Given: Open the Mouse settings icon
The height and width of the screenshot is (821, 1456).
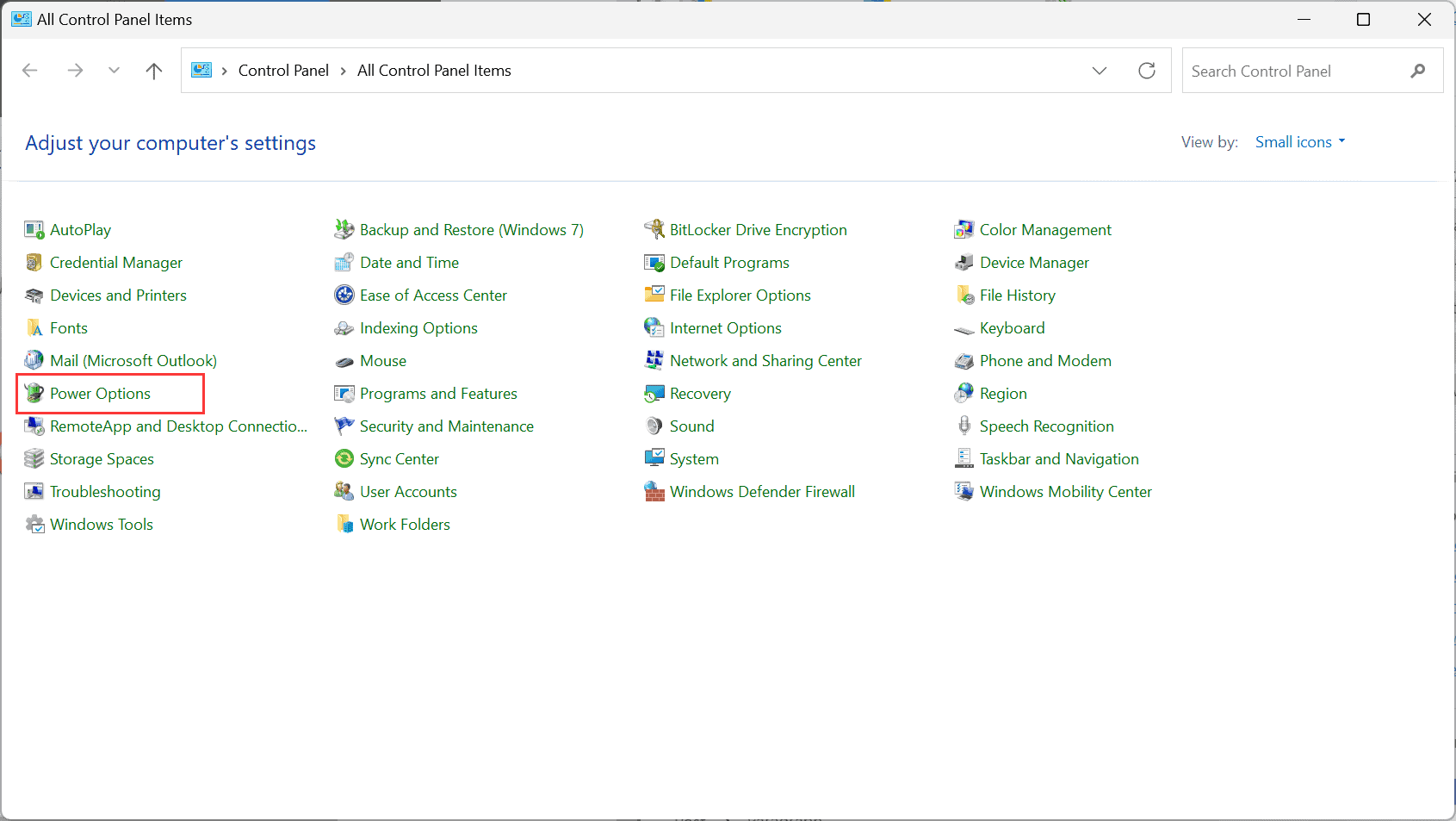Looking at the screenshot, I should tap(382, 360).
